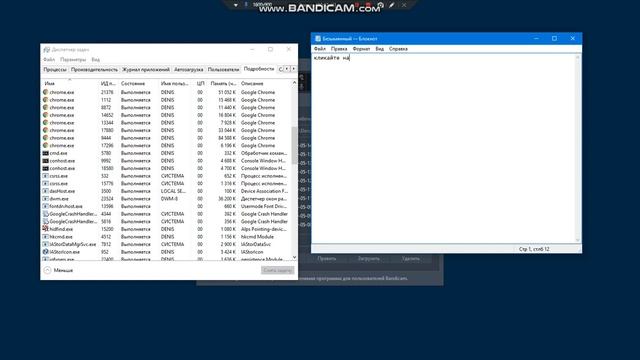Click LOCAL SE... user cell of dasHost.exe

(173, 191)
